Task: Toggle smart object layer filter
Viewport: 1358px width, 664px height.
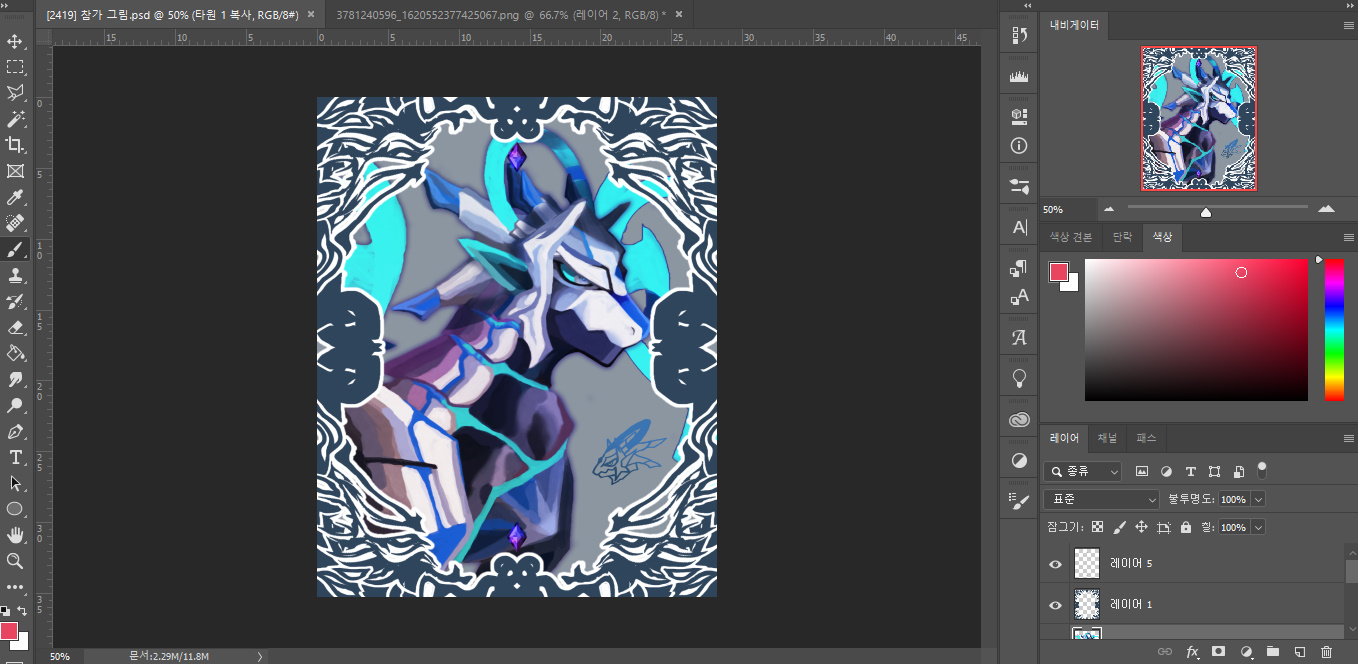Action: click(1238, 471)
